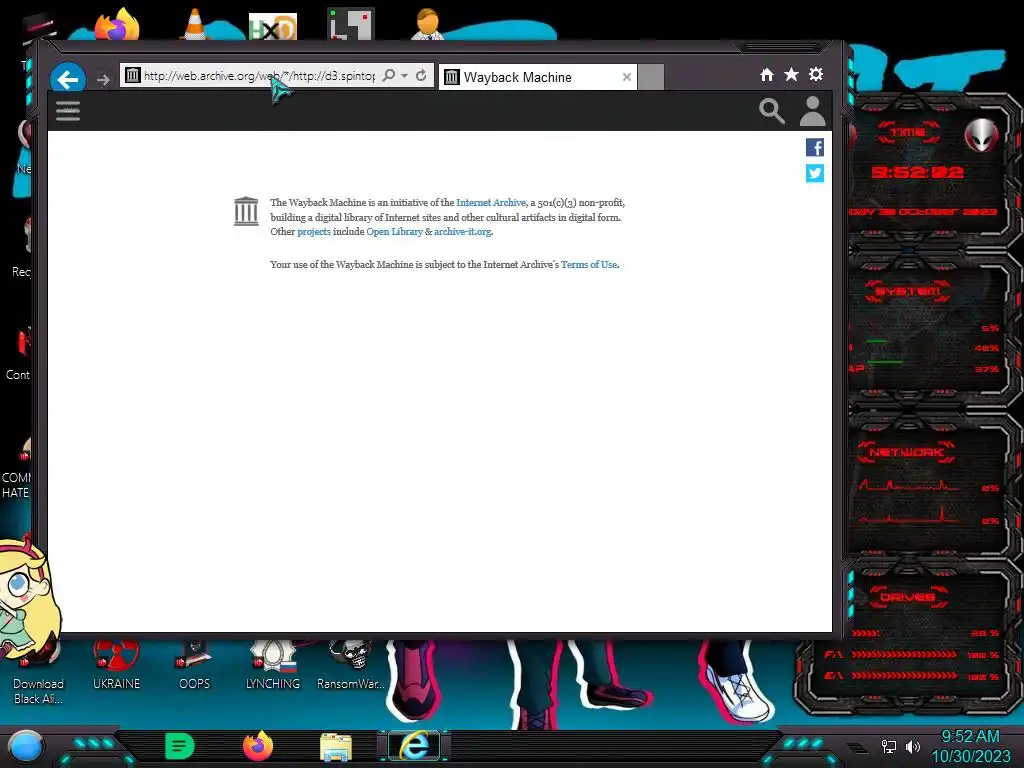Open Firefox desktop shortcut at top
The height and width of the screenshot is (768, 1024).
(118, 25)
